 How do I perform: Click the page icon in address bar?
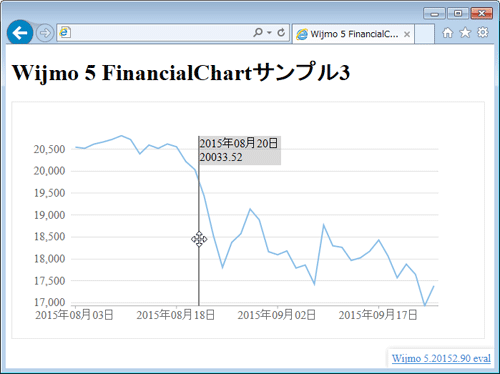(x=65, y=32)
